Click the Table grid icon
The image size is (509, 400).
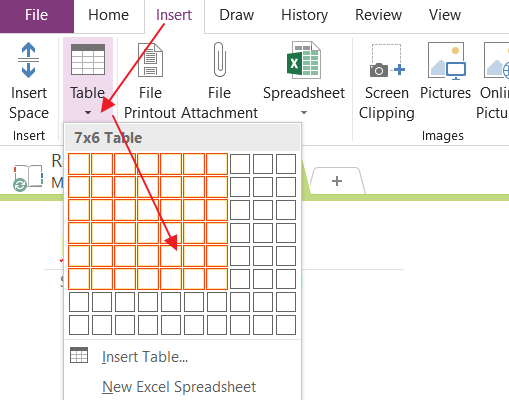pos(88,60)
